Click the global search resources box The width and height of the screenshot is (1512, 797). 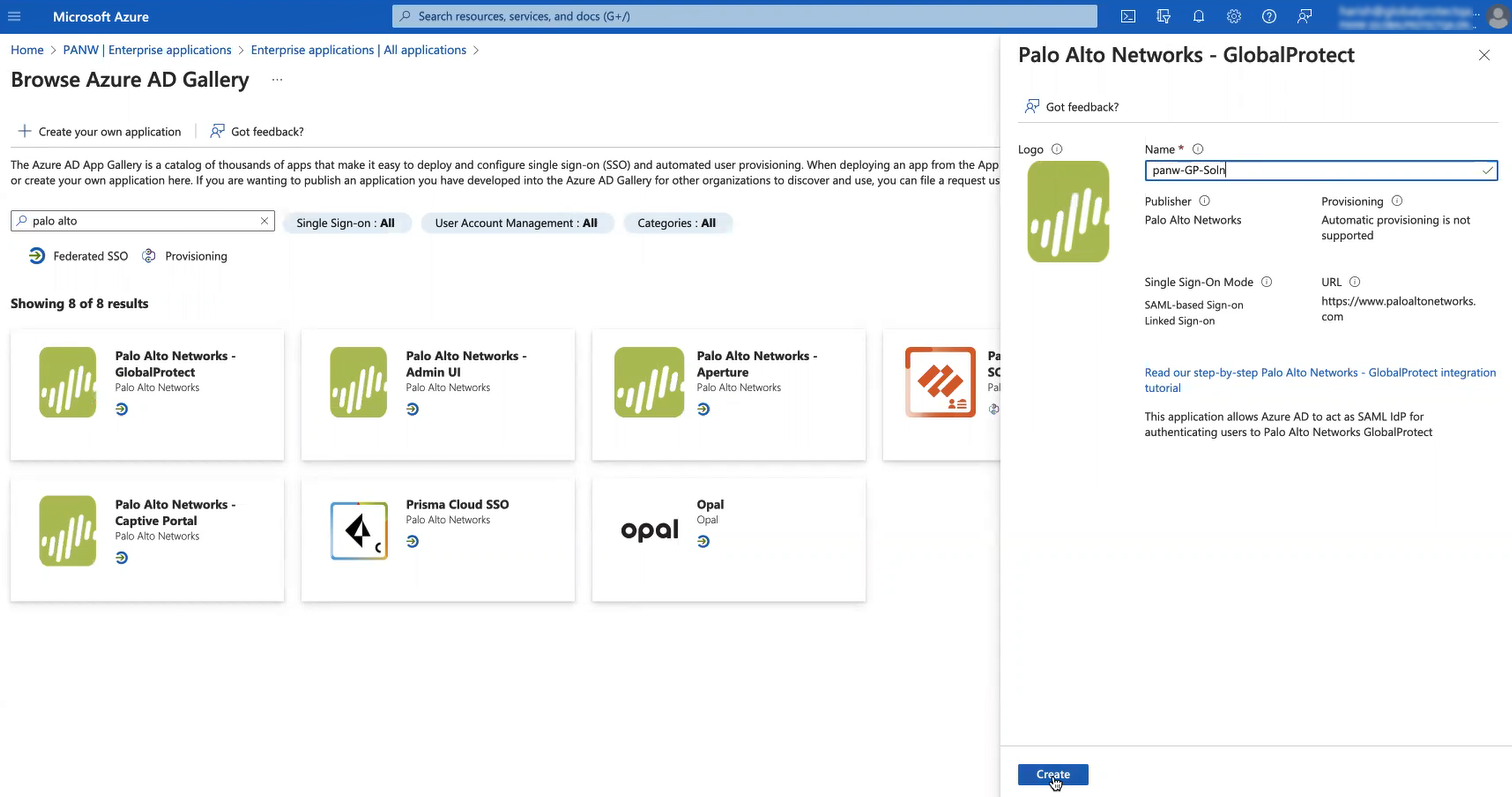coord(745,16)
